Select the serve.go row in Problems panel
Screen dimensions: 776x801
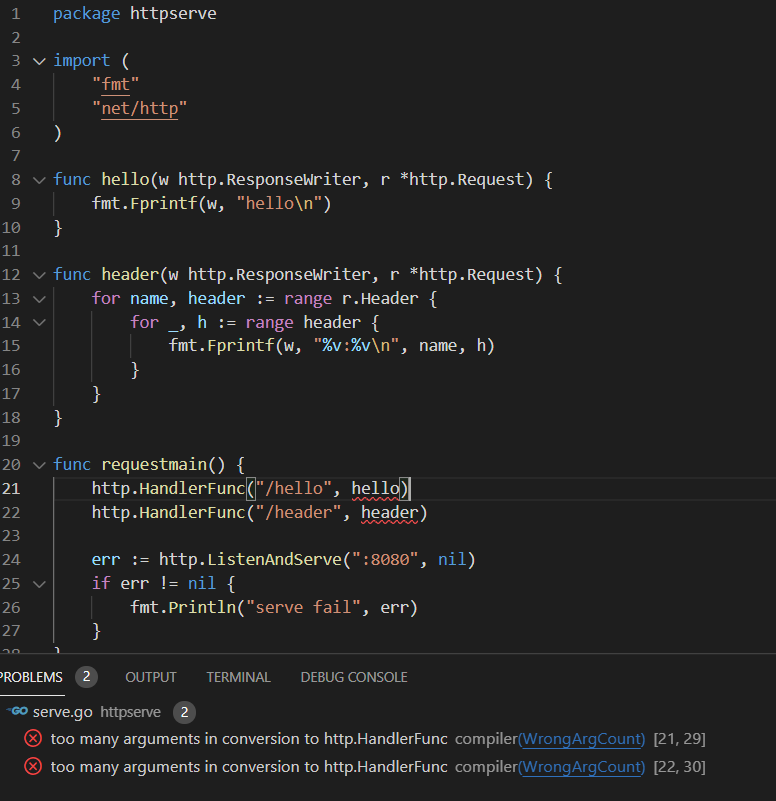pos(388,712)
